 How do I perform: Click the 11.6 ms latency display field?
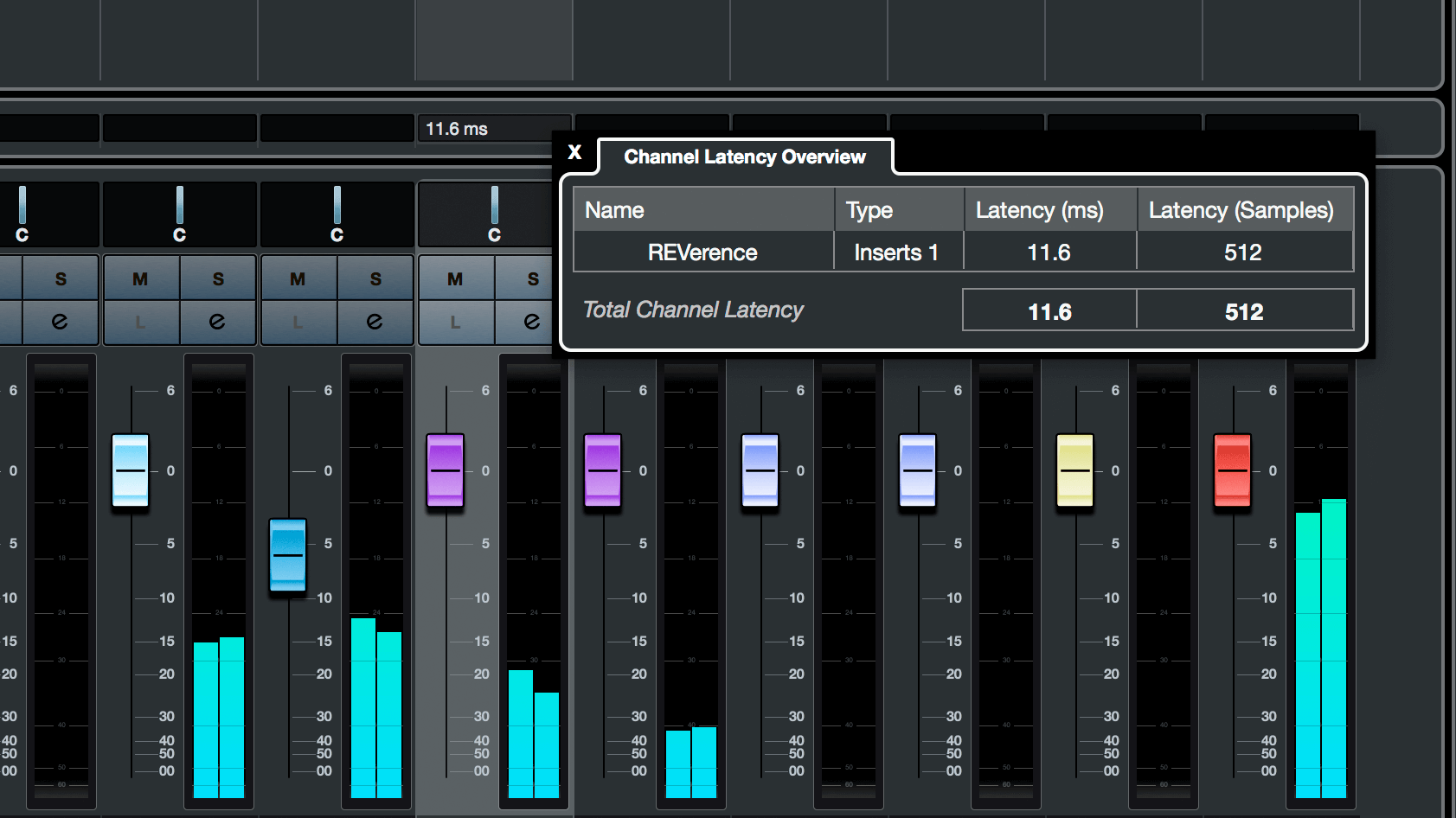(493, 128)
